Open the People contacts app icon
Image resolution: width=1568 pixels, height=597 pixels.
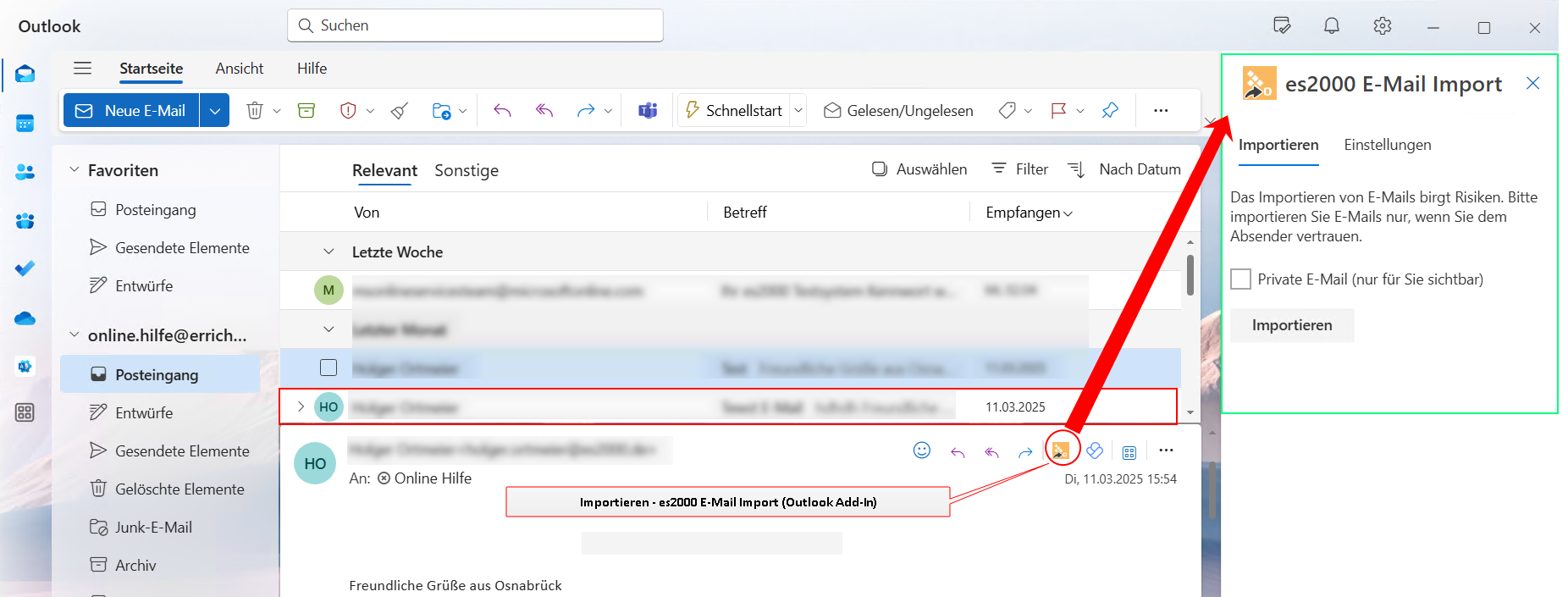(25, 172)
